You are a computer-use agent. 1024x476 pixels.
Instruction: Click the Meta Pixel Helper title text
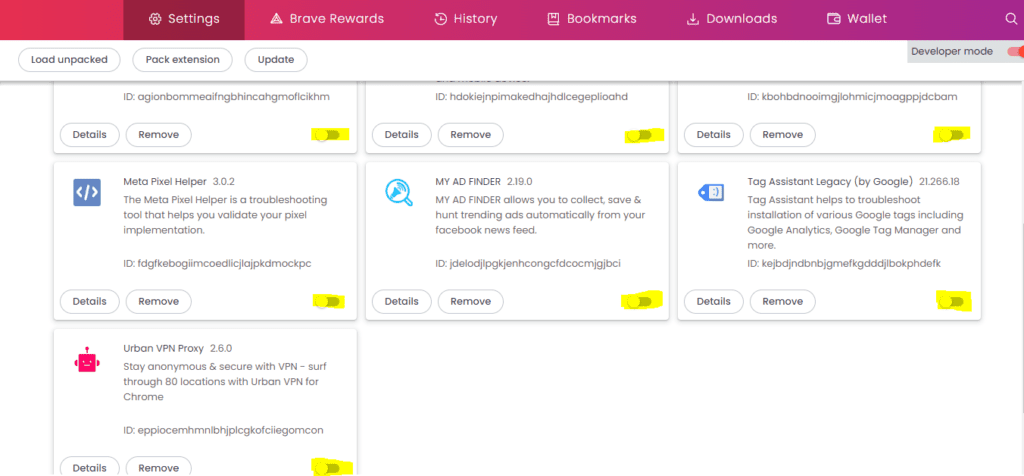click(x=165, y=182)
